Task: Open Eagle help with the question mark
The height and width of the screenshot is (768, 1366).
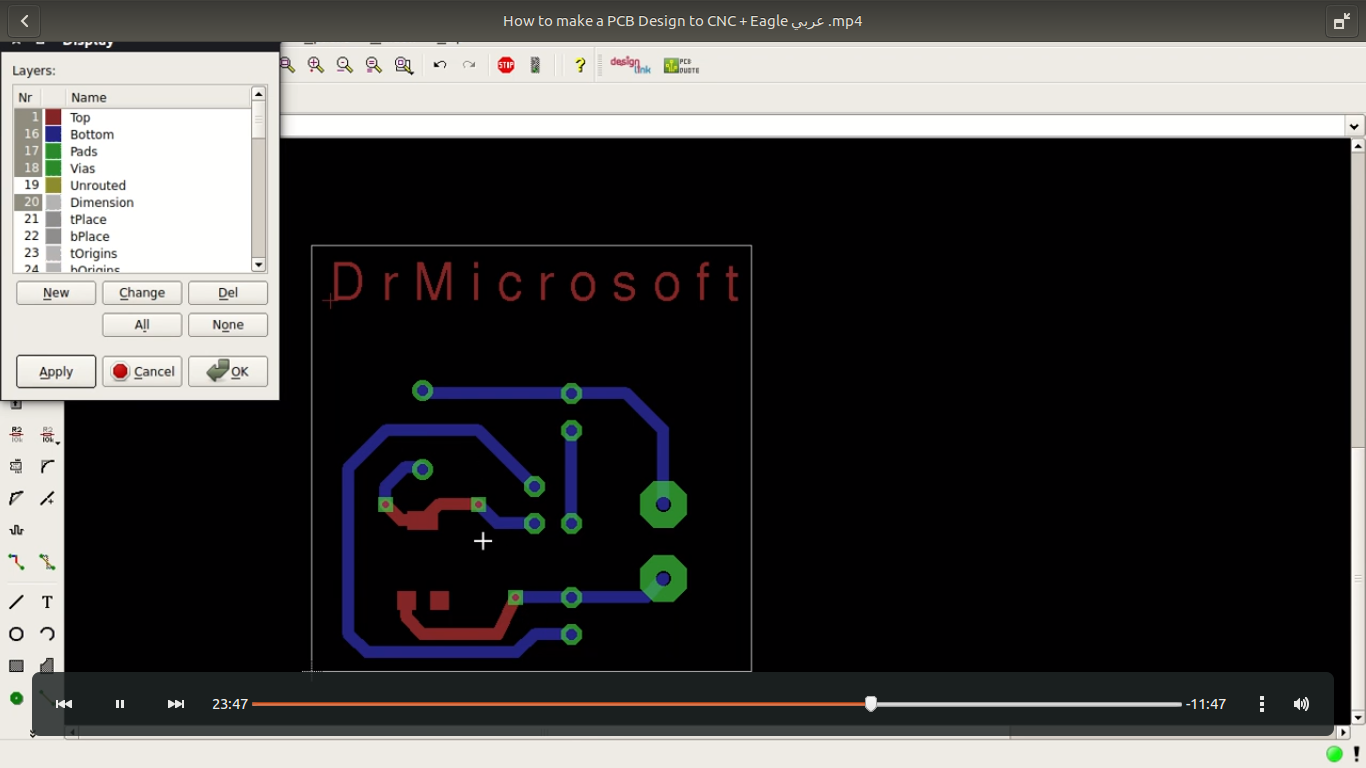Action: point(580,65)
